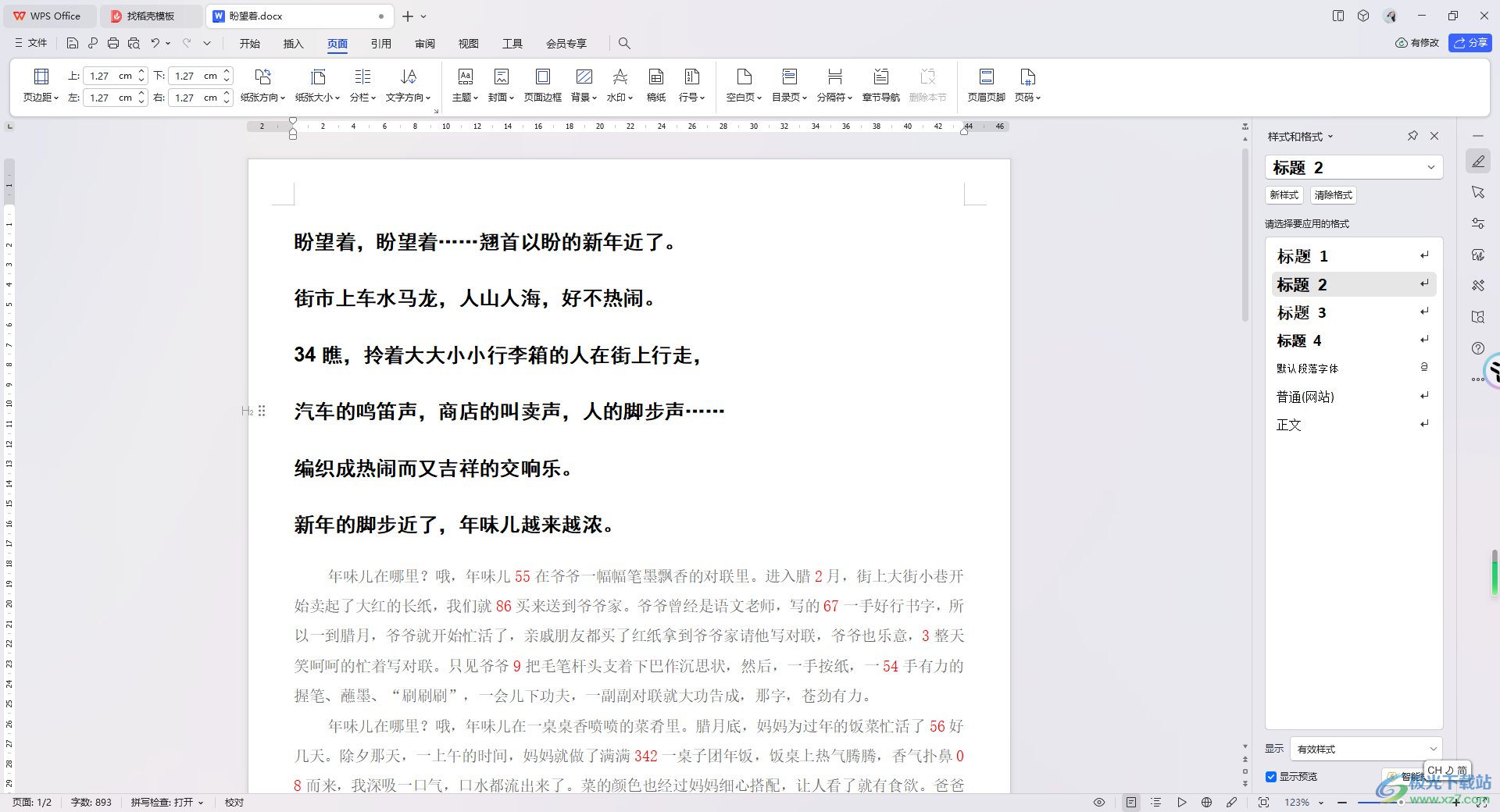Open 封面 cover page tool
The image size is (1500, 812).
click(501, 85)
